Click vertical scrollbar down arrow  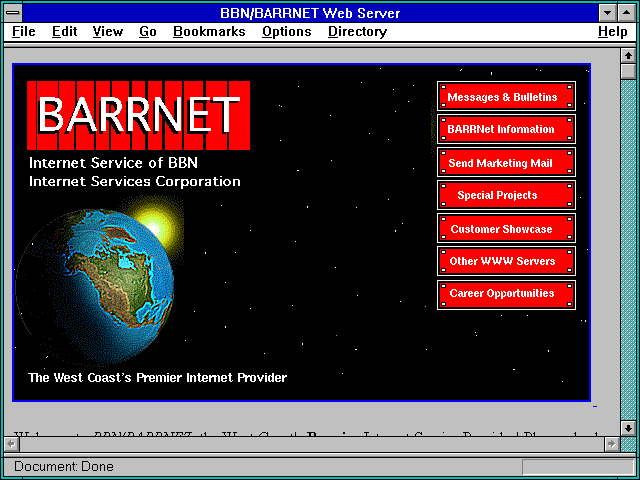[628, 428]
